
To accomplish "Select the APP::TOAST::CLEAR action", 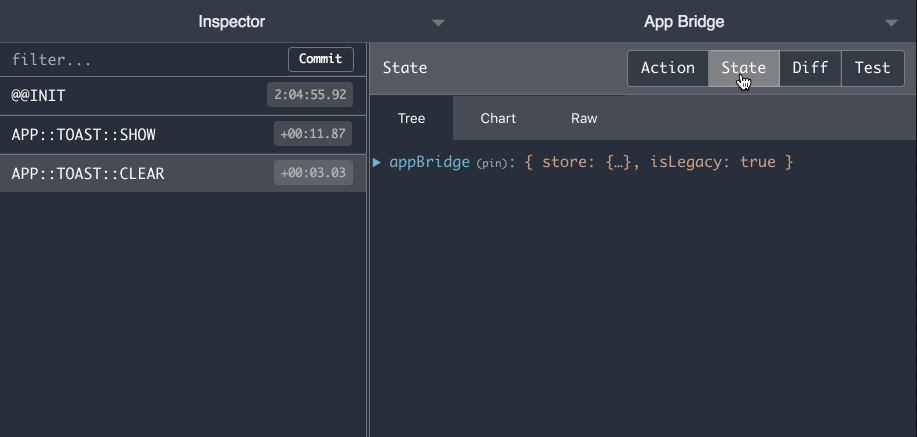I will (183, 174).
